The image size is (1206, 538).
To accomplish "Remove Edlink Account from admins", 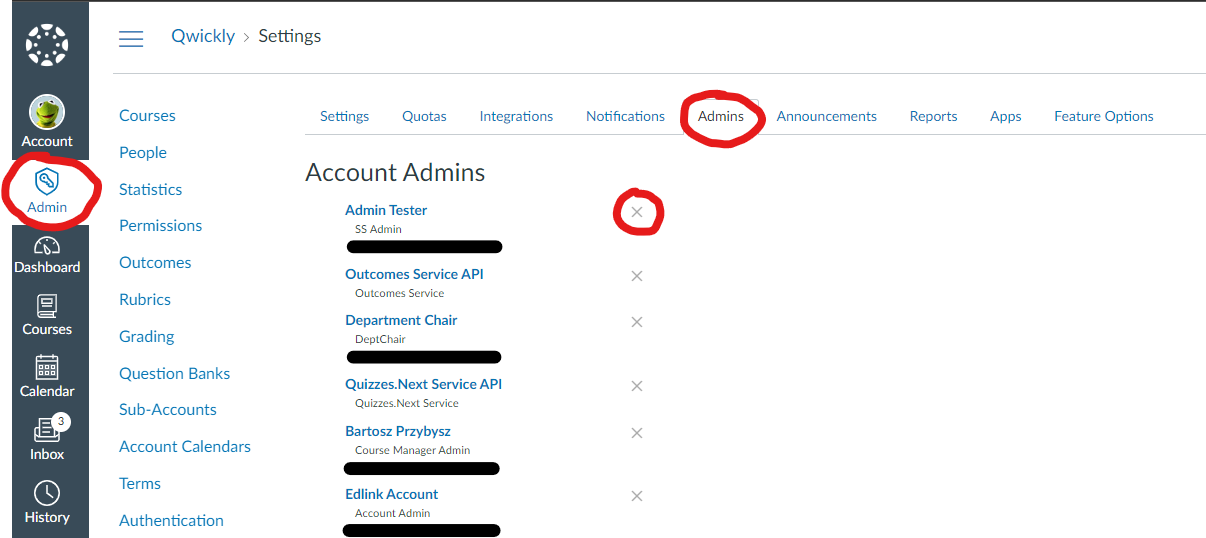I will tap(637, 496).
